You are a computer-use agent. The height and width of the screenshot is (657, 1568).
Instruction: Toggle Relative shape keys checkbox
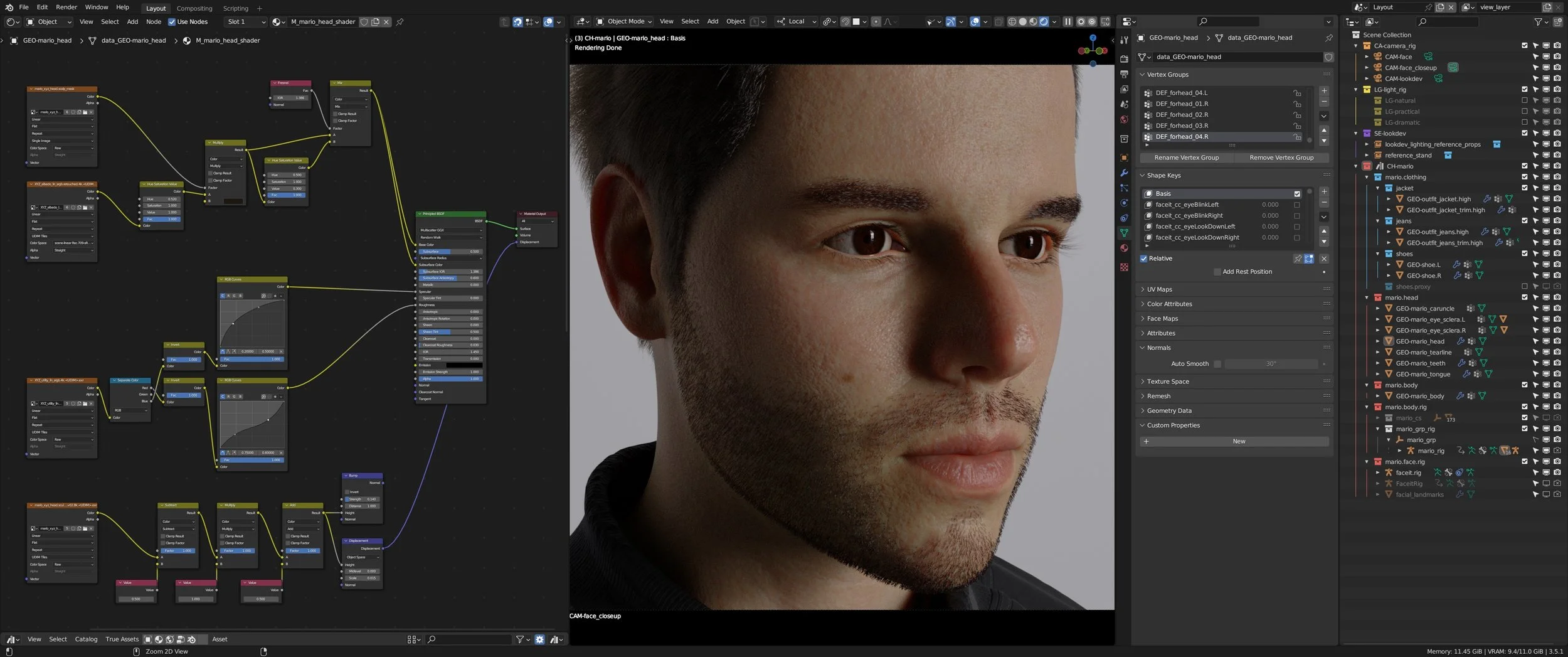(x=1144, y=259)
